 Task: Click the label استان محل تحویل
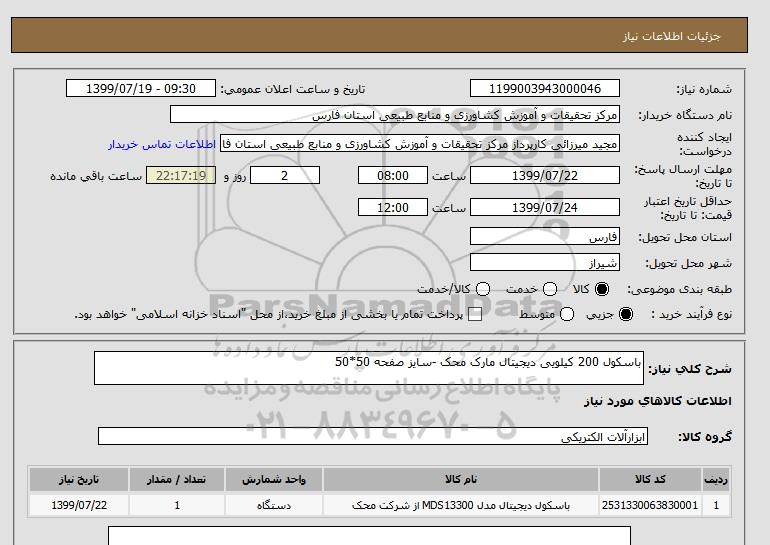tap(685, 237)
